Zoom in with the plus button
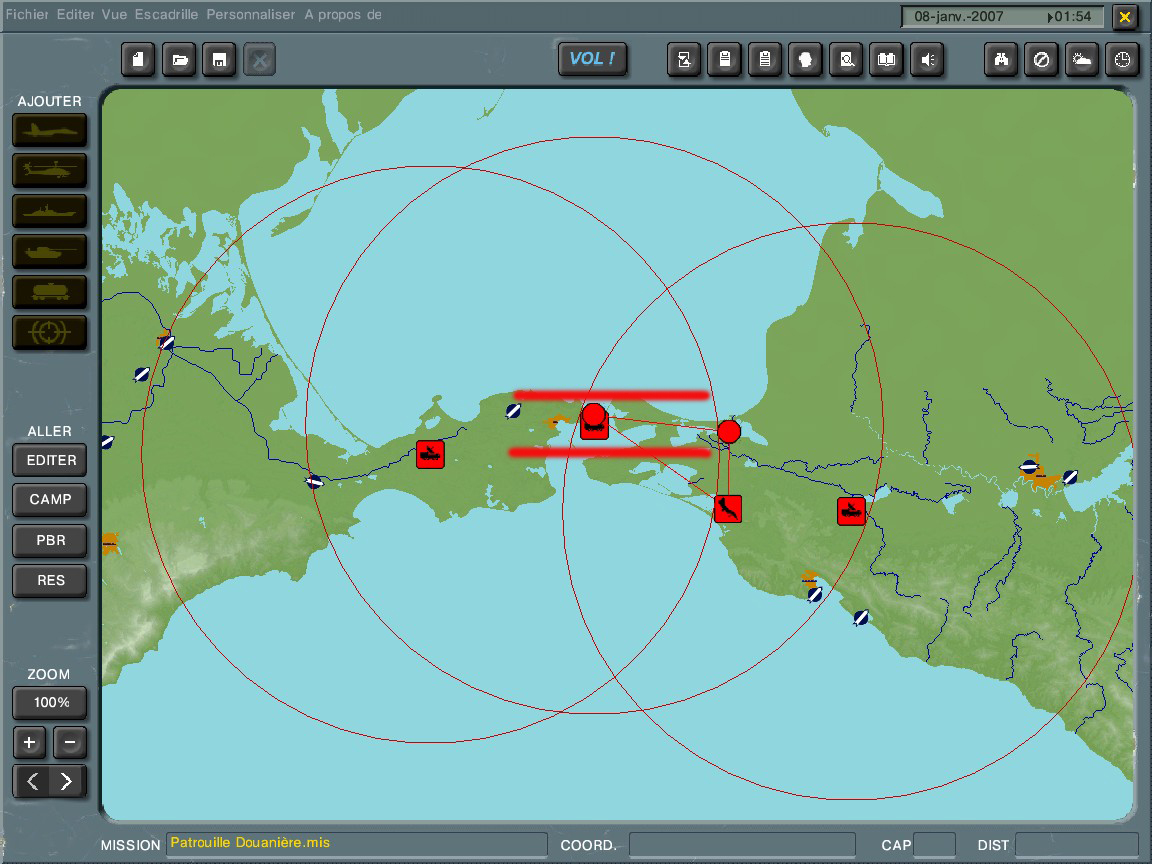This screenshot has height=864, width=1152. (29, 742)
